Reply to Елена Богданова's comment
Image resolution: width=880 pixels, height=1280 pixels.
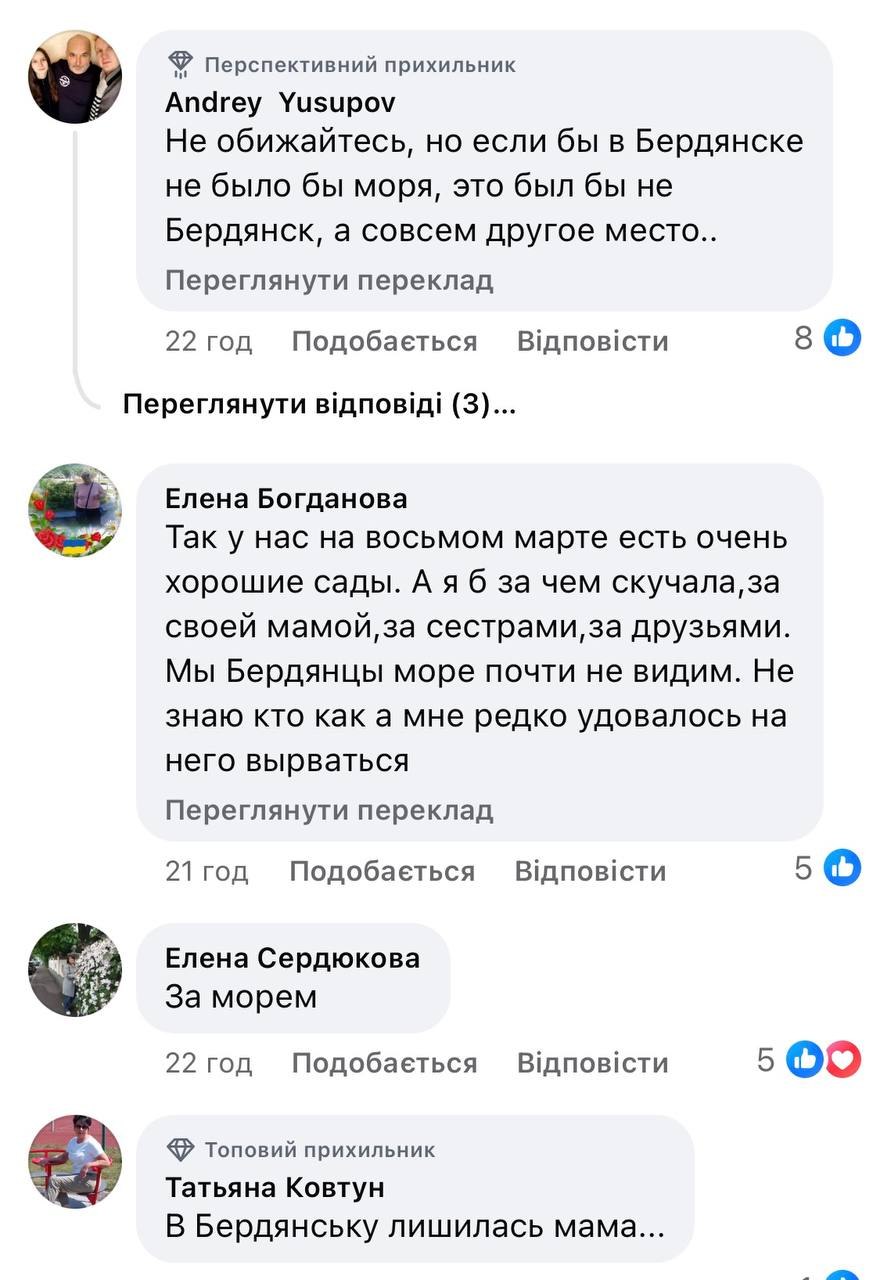click(x=590, y=871)
